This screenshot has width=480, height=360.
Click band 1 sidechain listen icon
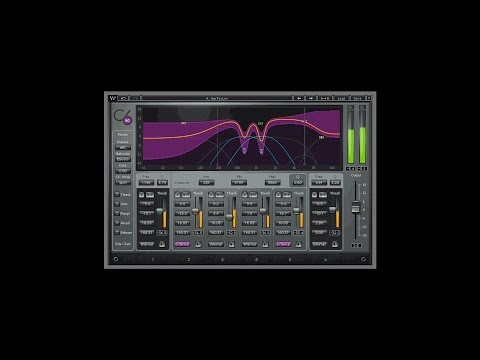pos(162,244)
